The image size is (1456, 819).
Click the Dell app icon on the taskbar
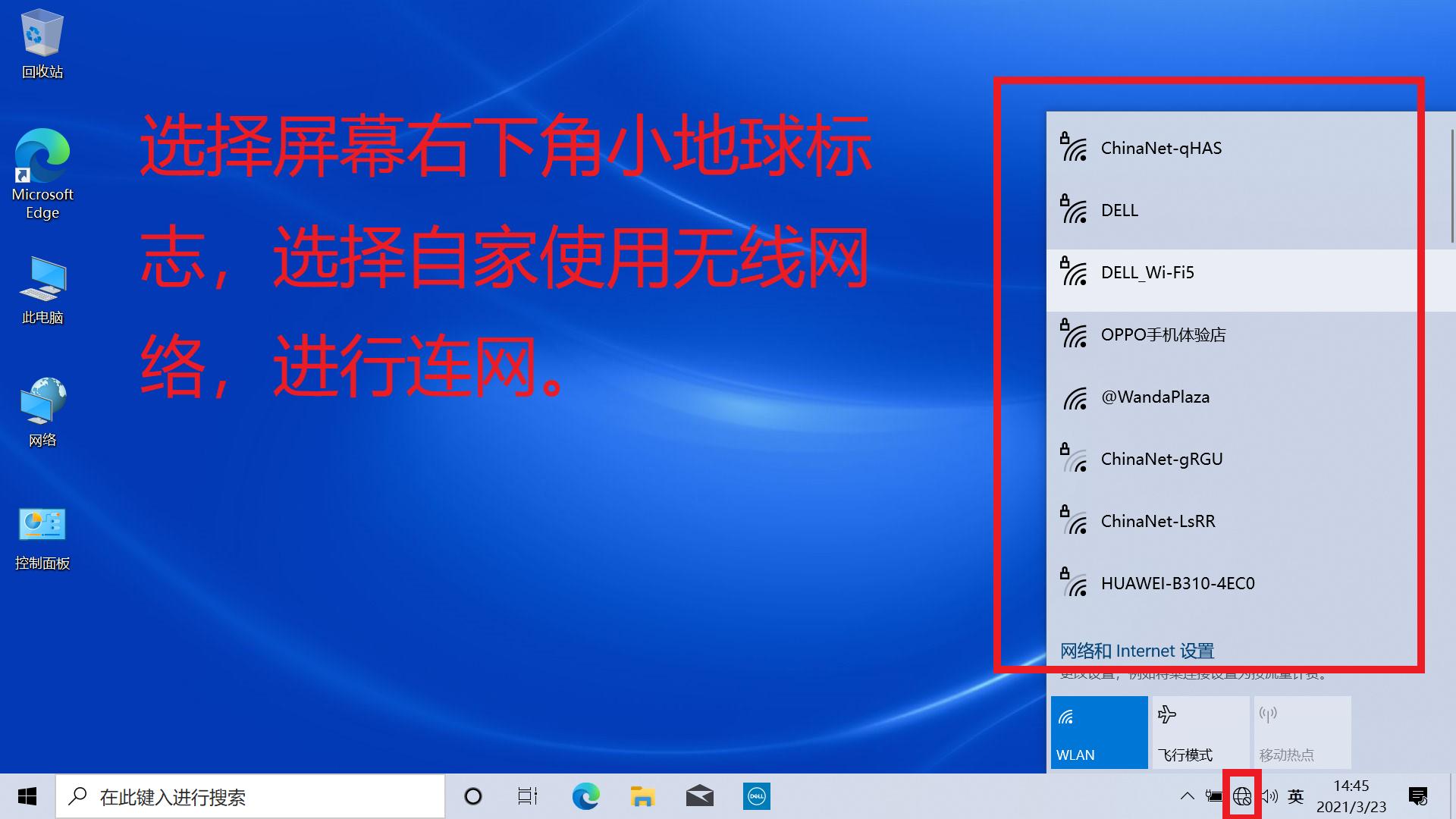(x=756, y=796)
